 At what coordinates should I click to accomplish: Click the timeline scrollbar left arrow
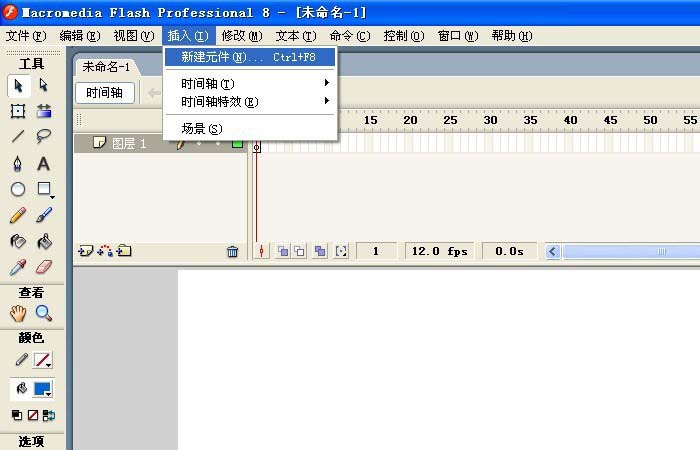click(x=553, y=252)
